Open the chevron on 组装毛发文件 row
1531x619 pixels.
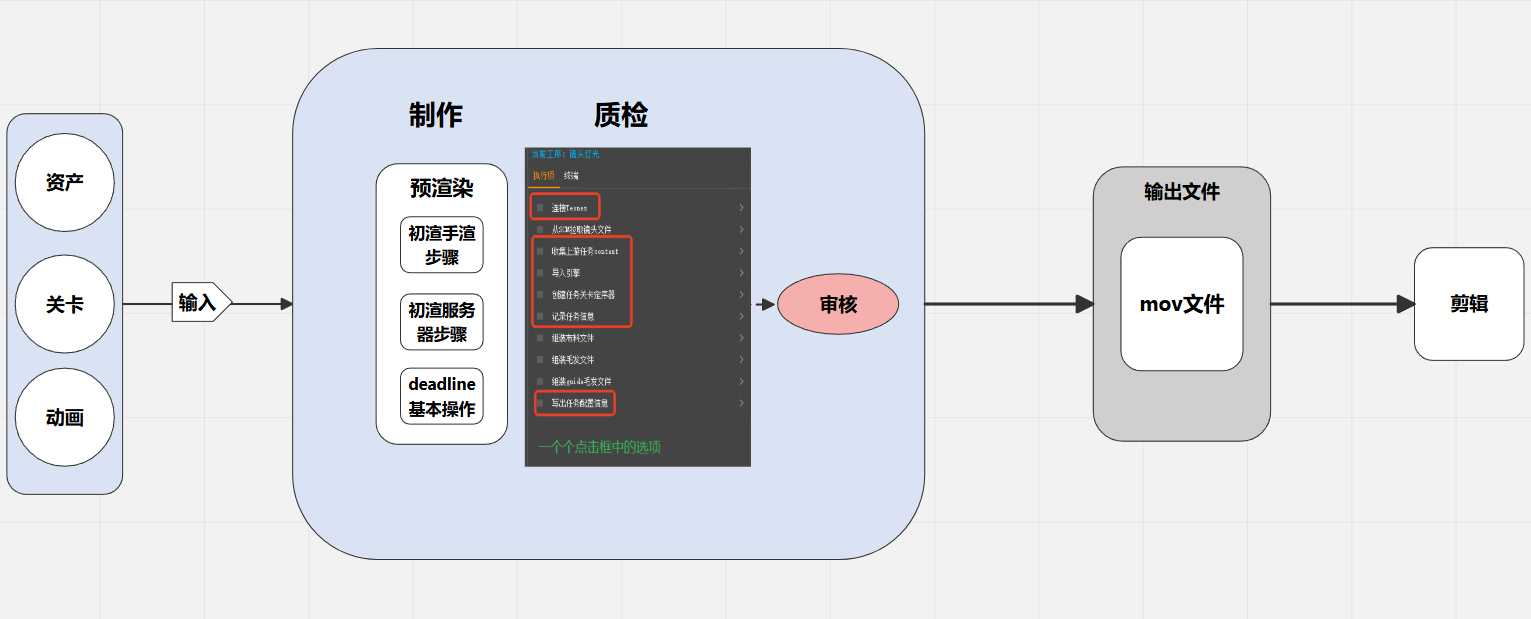tap(742, 359)
